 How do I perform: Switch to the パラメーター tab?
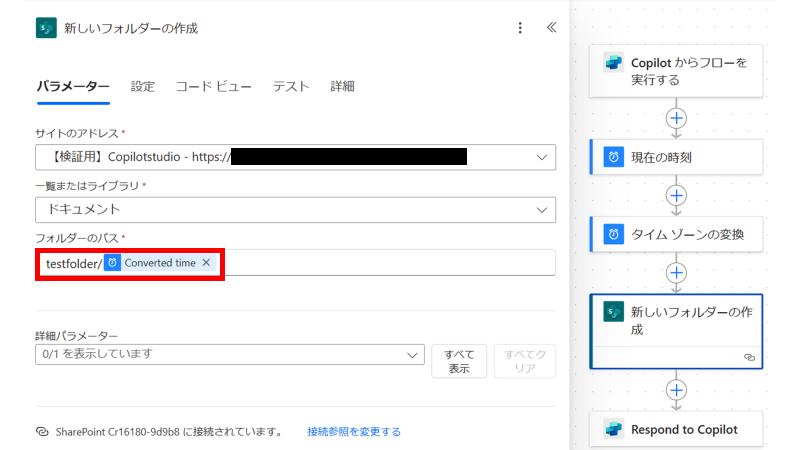pos(73,86)
